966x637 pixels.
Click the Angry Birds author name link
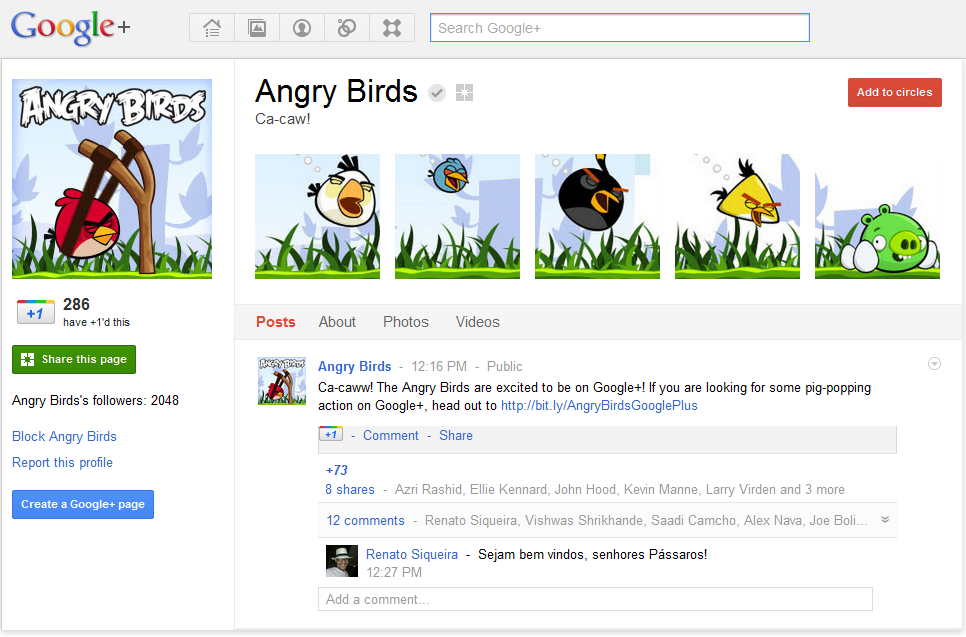354,366
